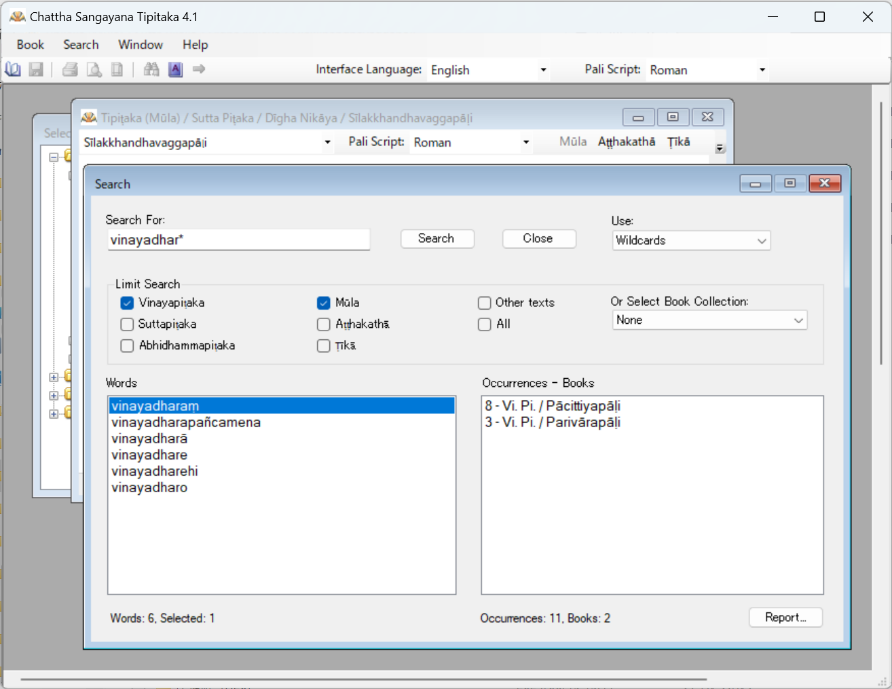This screenshot has height=689, width=892.
Task: Click the grey right arrow toolbar icon
Action: pyautogui.click(x=199, y=69)
